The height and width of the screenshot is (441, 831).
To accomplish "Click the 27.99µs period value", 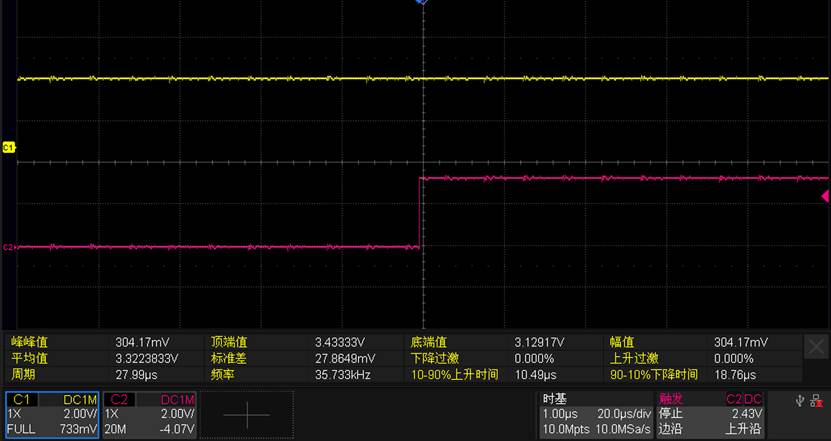I will [135, 375].
